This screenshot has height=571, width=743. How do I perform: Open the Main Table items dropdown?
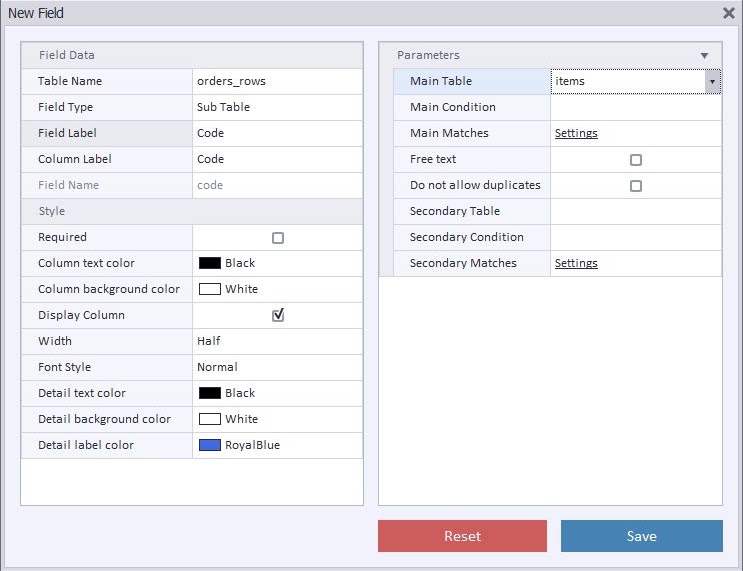(712, 81)
